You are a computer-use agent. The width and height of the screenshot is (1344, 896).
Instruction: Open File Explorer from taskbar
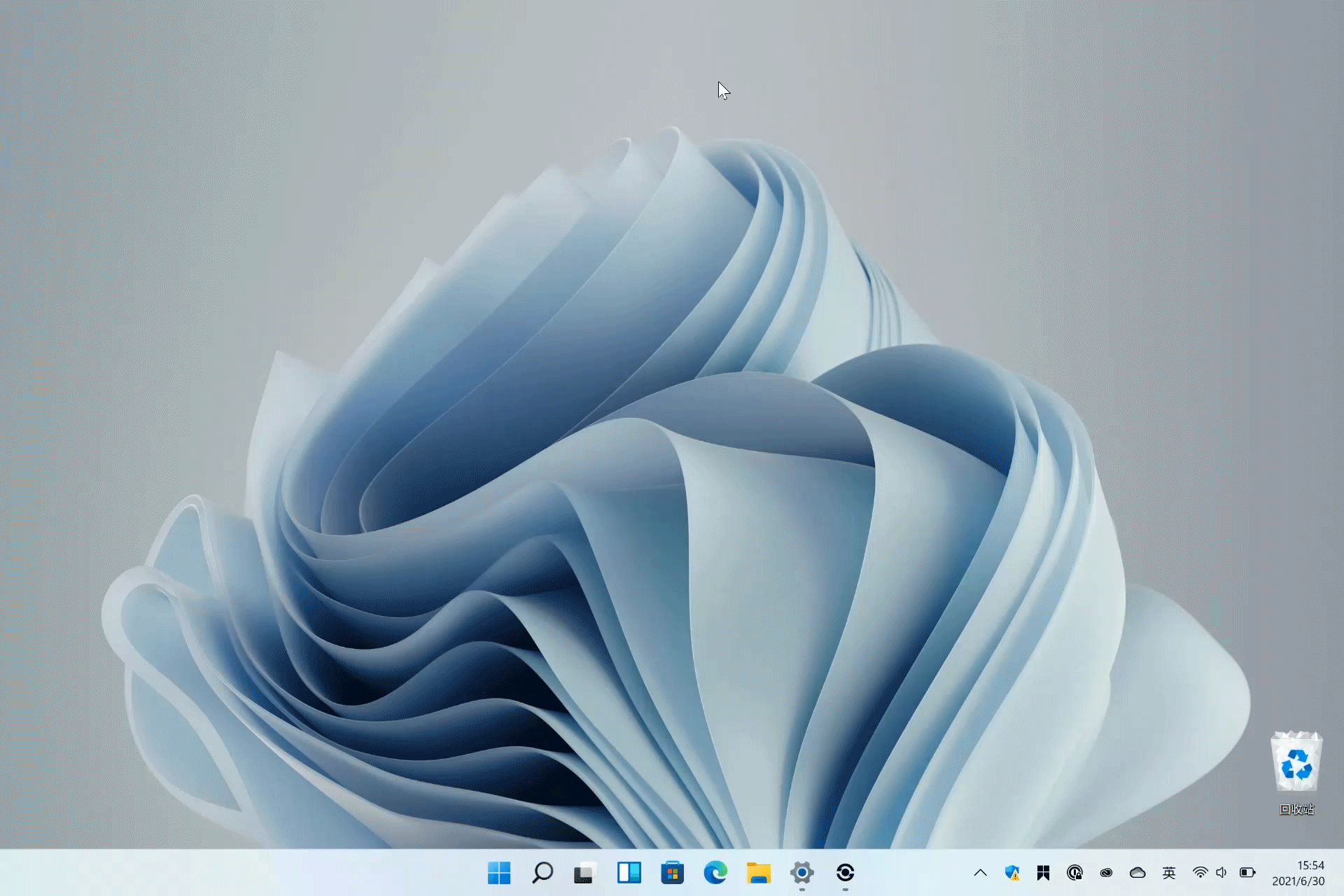pyautogui.click(x=759, y=873)
